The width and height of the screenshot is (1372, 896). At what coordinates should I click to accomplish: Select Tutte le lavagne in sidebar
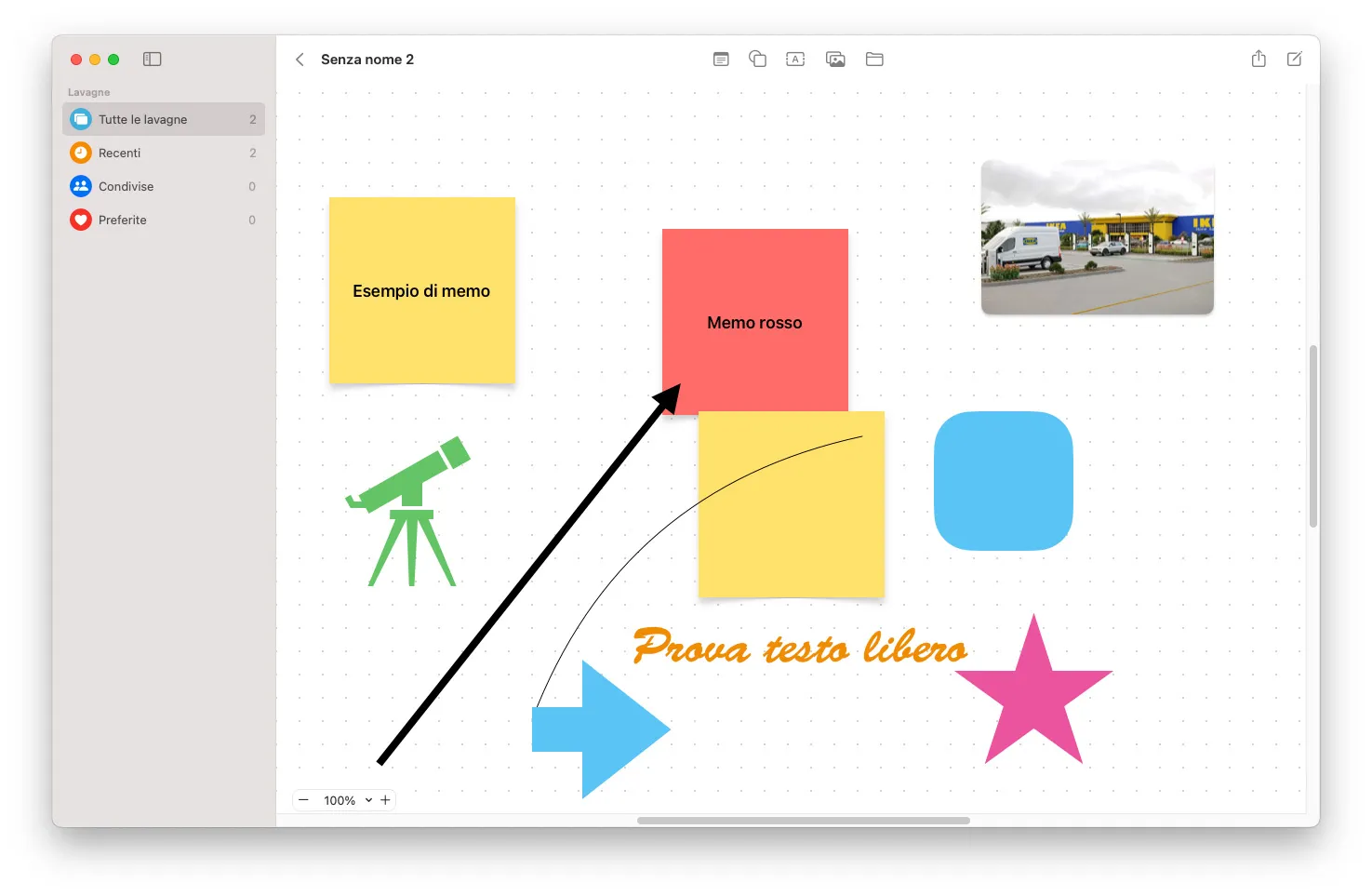pos(142,119)
